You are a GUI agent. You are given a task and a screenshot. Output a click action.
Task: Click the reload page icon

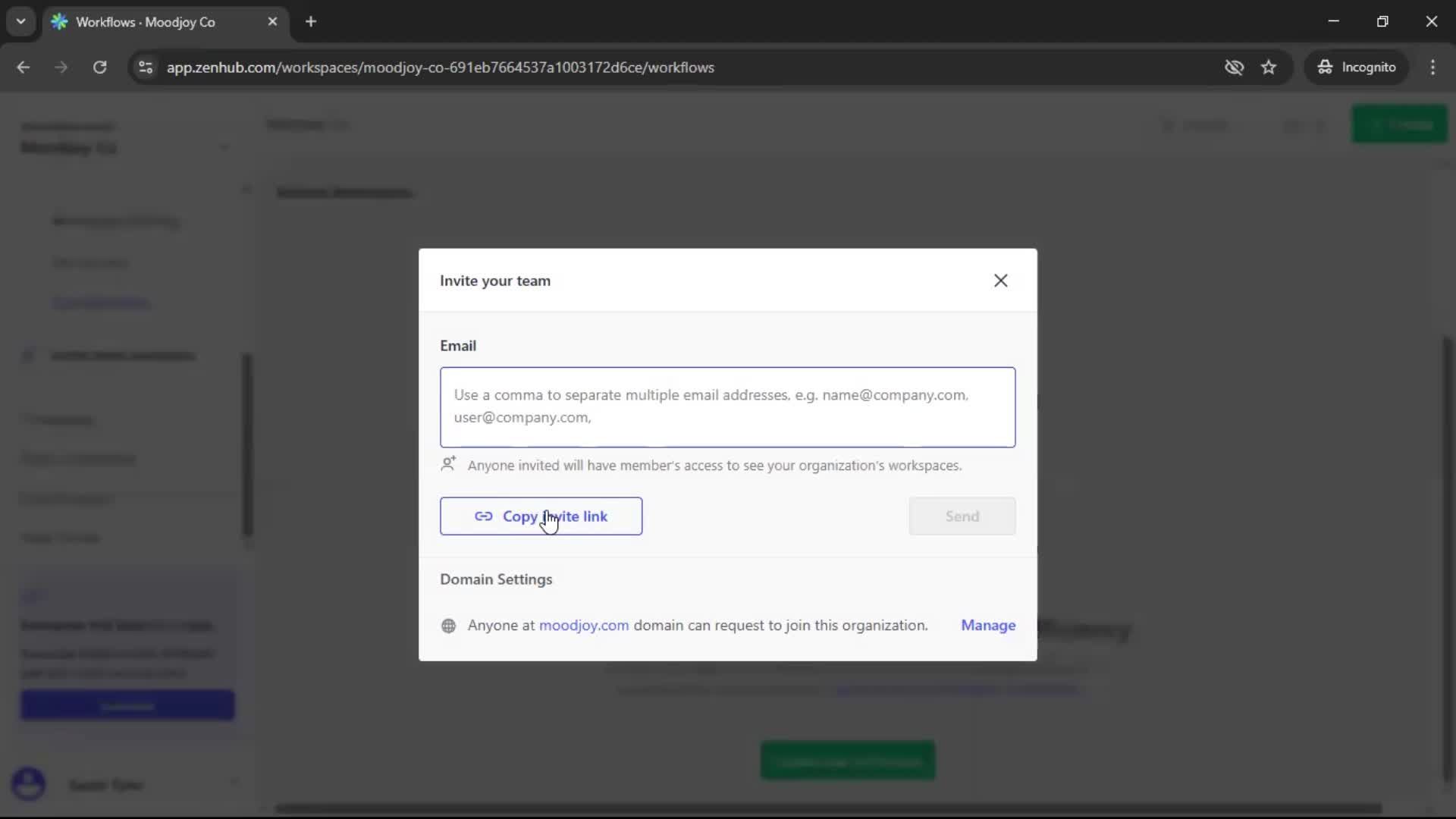pos(99,67)
